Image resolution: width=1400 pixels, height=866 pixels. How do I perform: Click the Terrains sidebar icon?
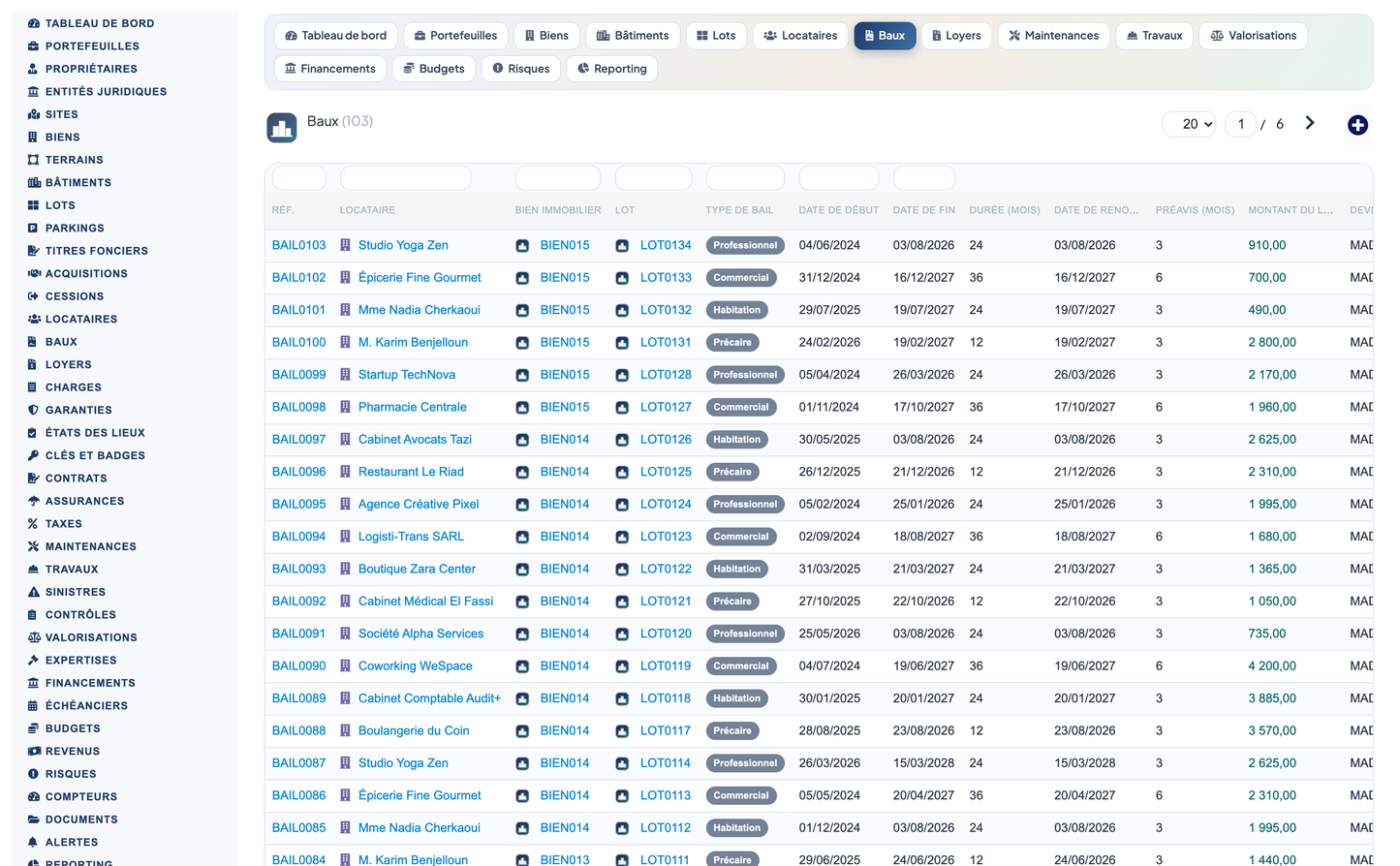click(x=34, y=160)
